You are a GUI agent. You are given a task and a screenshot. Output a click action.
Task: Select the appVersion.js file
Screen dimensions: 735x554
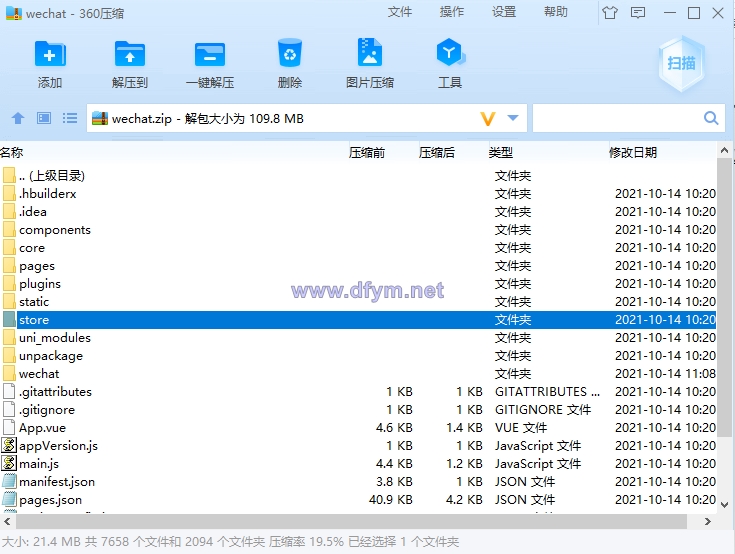pos(358,446)
